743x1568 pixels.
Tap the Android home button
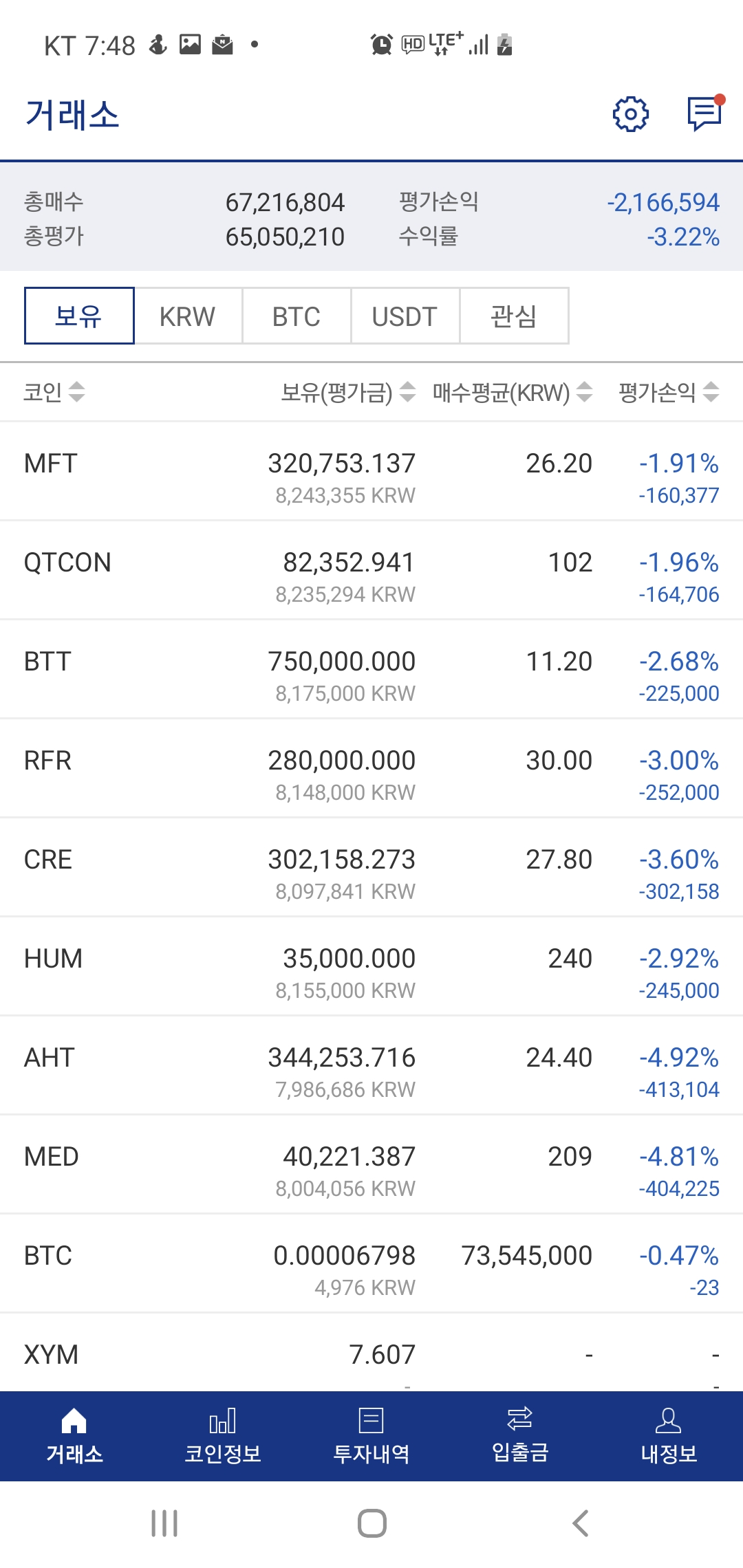(371, 1523)
